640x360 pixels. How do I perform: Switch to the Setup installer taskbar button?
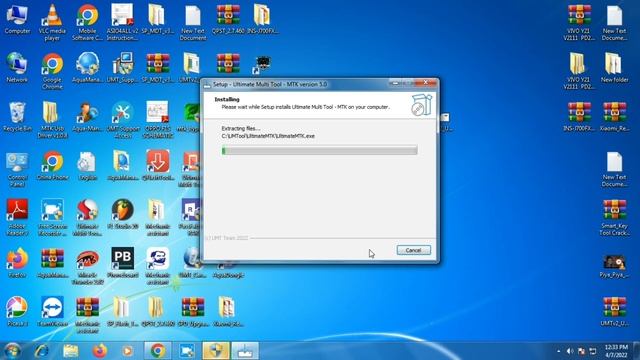(x=245, y=351)
